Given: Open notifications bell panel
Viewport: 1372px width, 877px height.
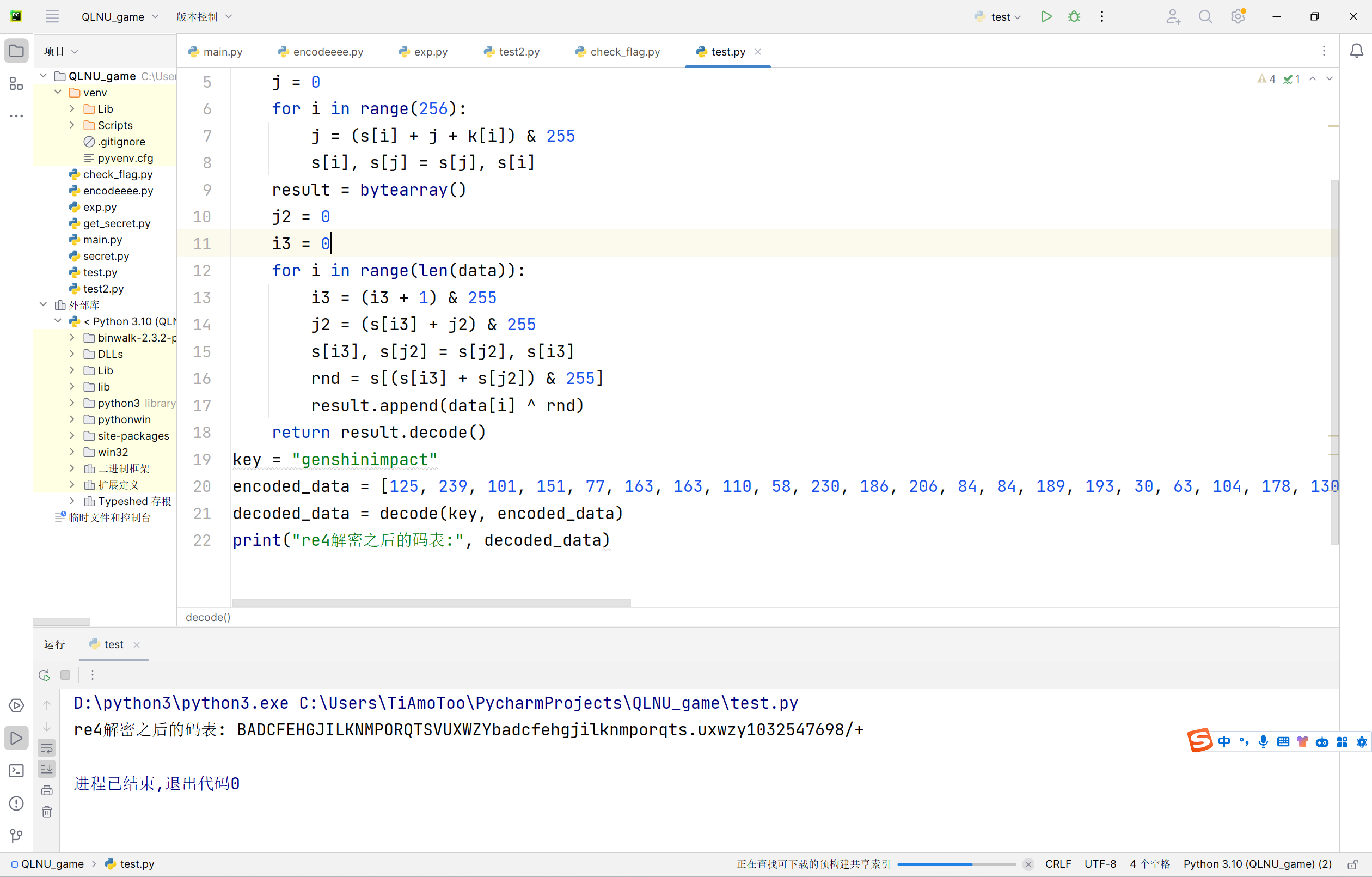Looking at the screenshot, I should pos(1357,51).
